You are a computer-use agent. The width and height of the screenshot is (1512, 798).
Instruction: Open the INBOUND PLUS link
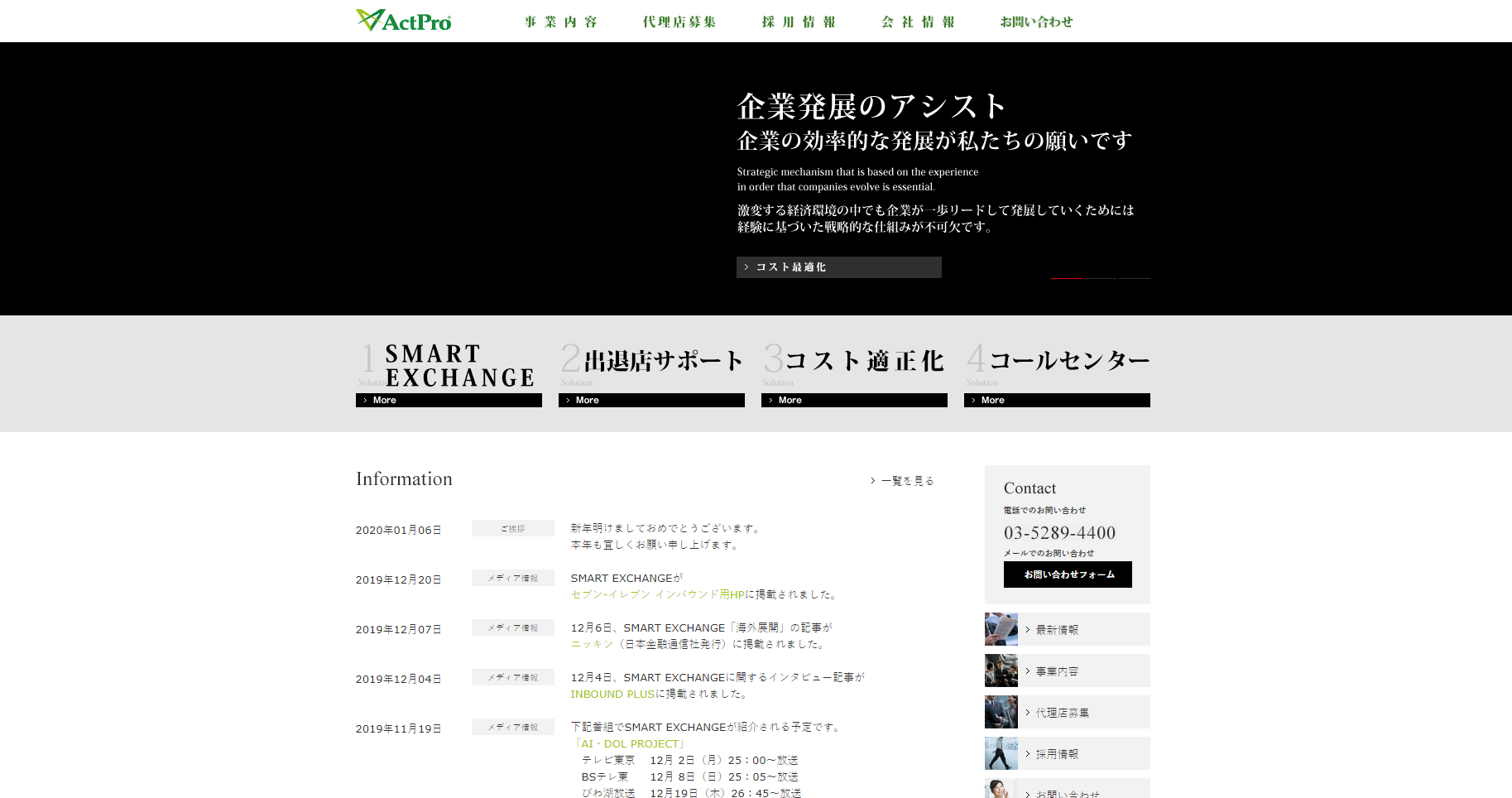click(611, 694)
